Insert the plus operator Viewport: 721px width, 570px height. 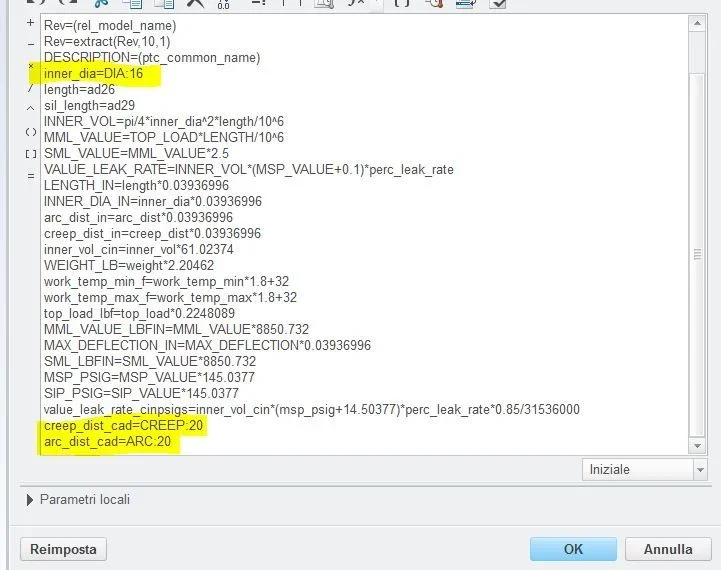pyautogui.click(x=30, y=23)
